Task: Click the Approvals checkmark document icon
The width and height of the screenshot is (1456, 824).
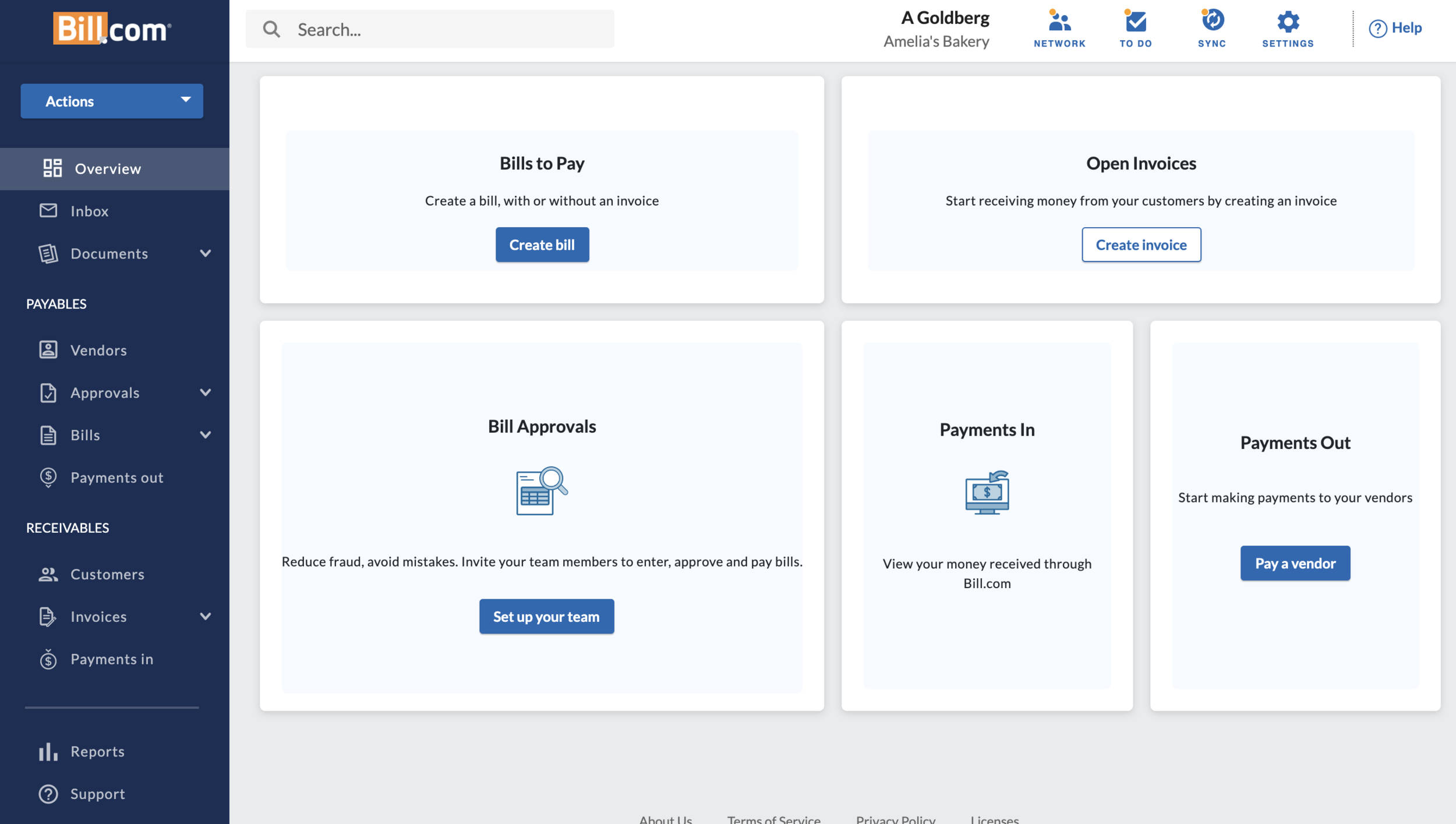Action: point(48,392)
